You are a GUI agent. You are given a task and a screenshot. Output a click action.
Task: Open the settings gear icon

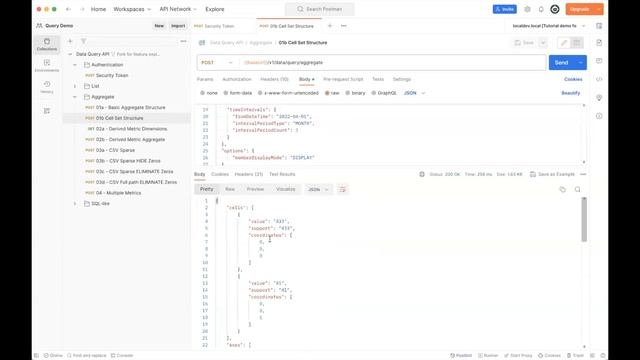[527, 9]
